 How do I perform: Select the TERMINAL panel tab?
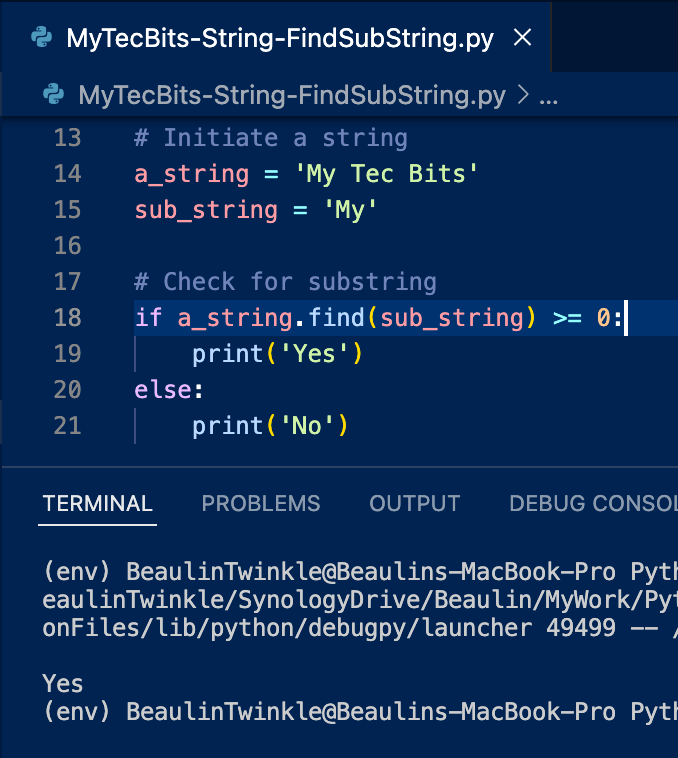[98, 504]
